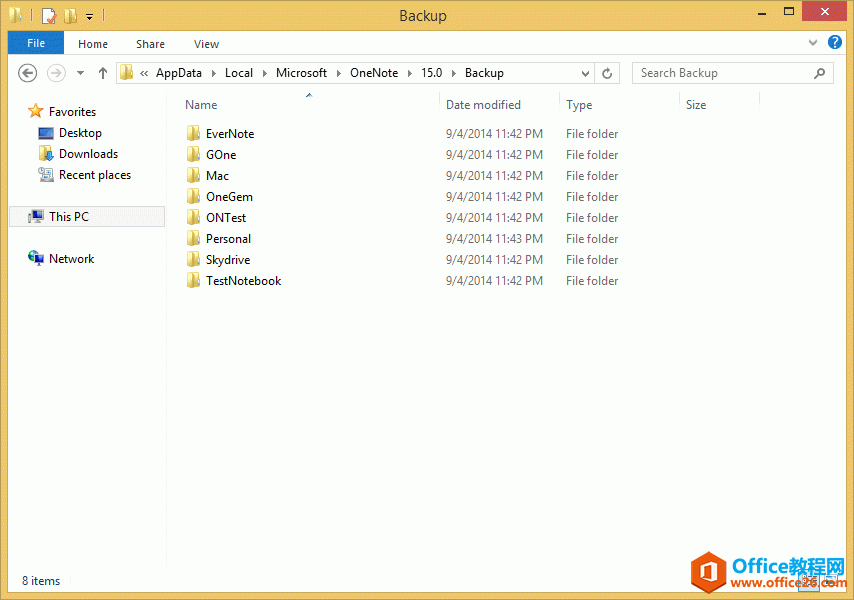Click the OneGem folder name

click(229, 197)
